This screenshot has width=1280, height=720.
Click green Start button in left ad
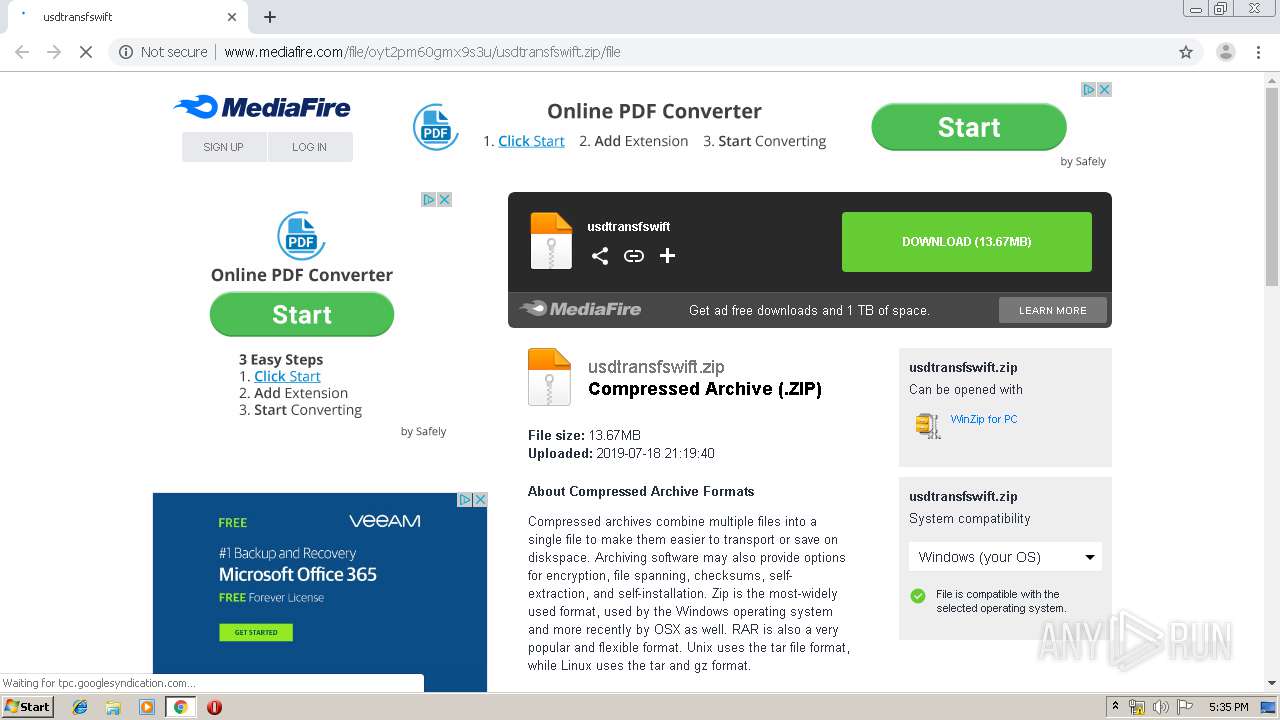tap(302, 314)
